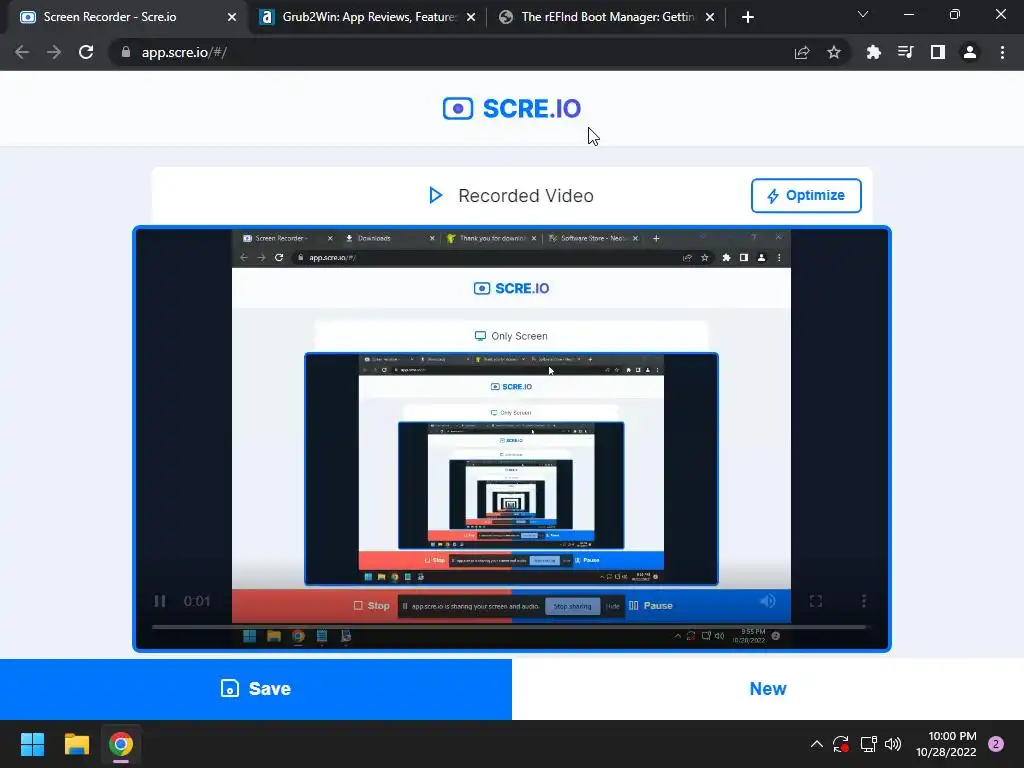
Task: Save the recorded video
Action: [256, 688]
